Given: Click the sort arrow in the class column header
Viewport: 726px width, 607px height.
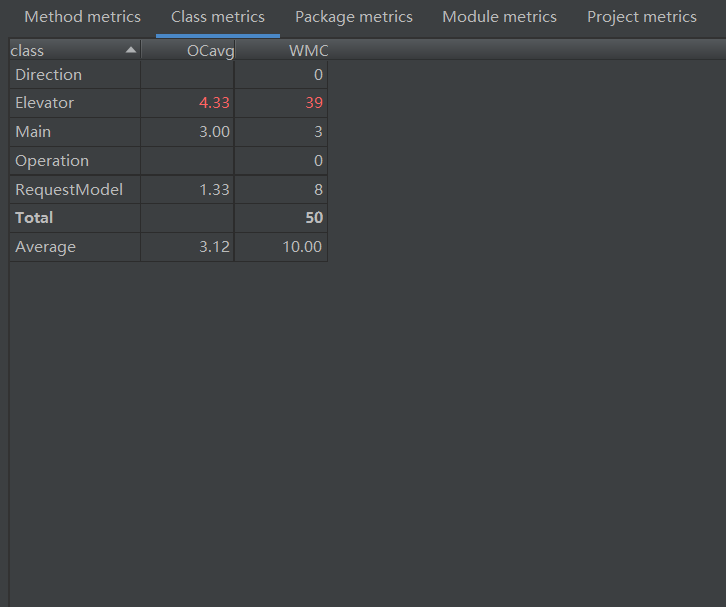Looking at the screenshot, I should point(130,50).
